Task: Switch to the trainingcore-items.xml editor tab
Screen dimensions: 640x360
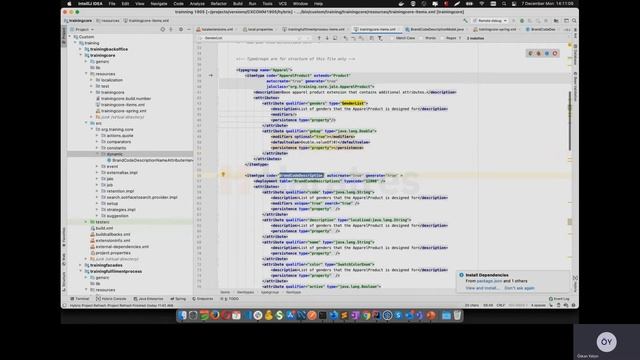Action: click(x=376, y=29)
